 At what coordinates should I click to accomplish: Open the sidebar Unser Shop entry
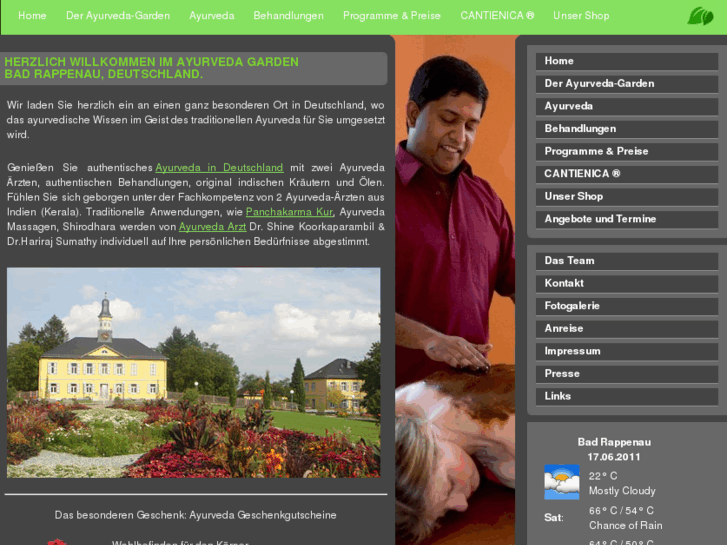coord(627,197)
